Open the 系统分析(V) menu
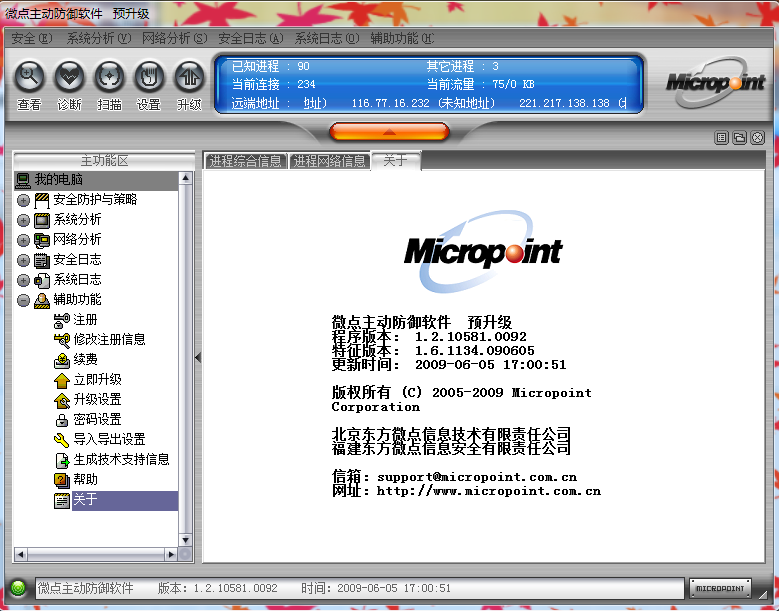The image size is (779, 611). (99, 38)
